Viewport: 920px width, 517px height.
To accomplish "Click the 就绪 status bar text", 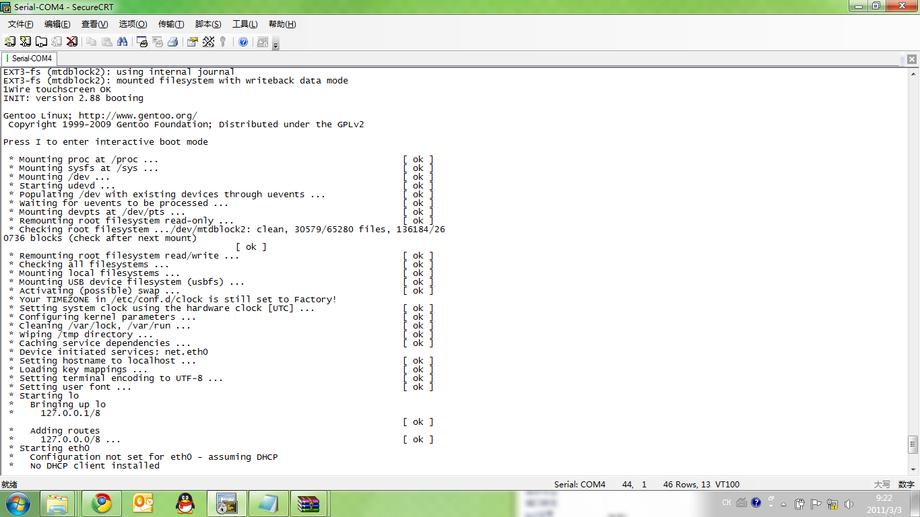I will (9, 485).
